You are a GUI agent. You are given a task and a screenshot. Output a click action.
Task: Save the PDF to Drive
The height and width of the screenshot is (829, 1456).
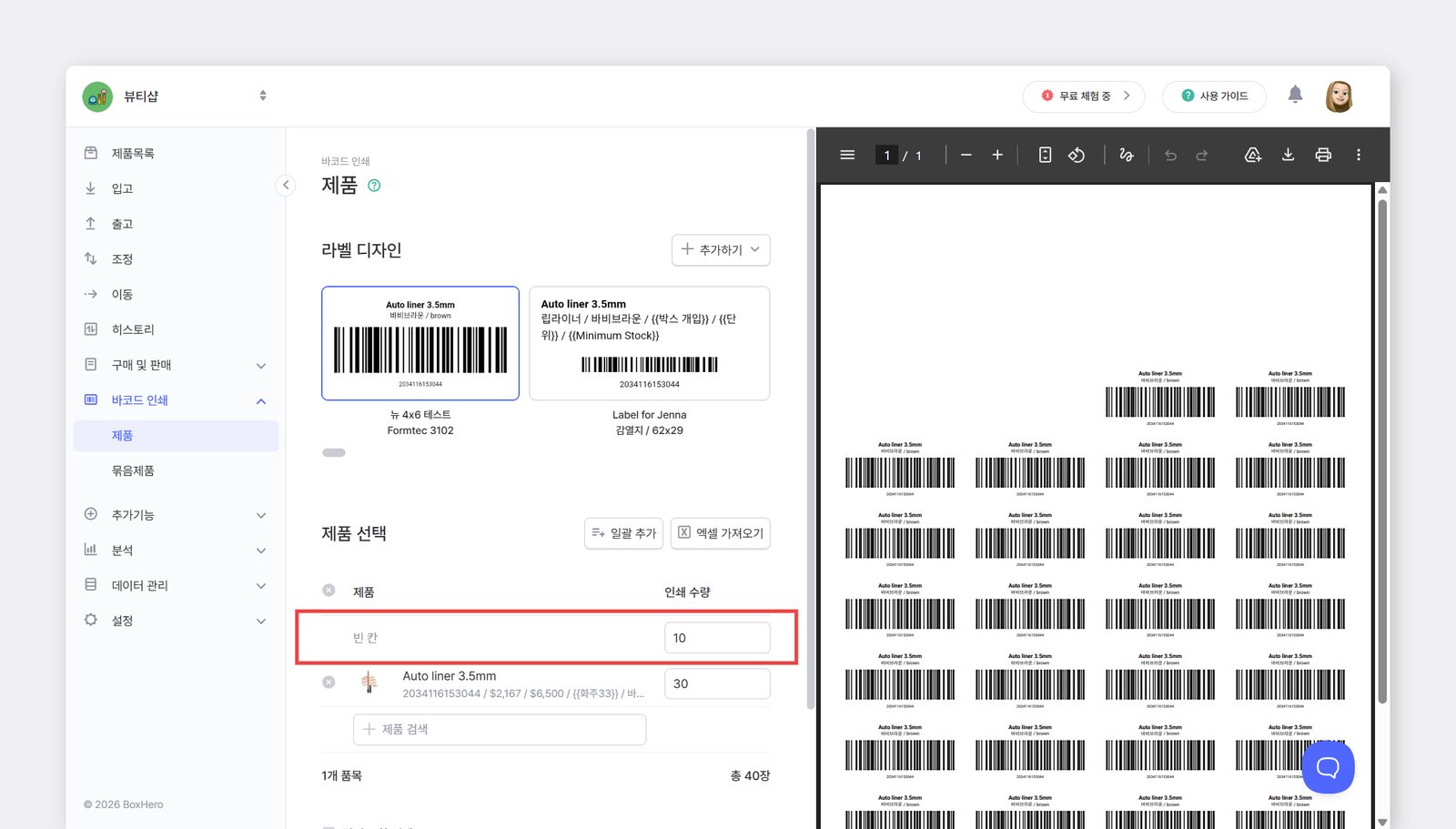coord(1253,155)
